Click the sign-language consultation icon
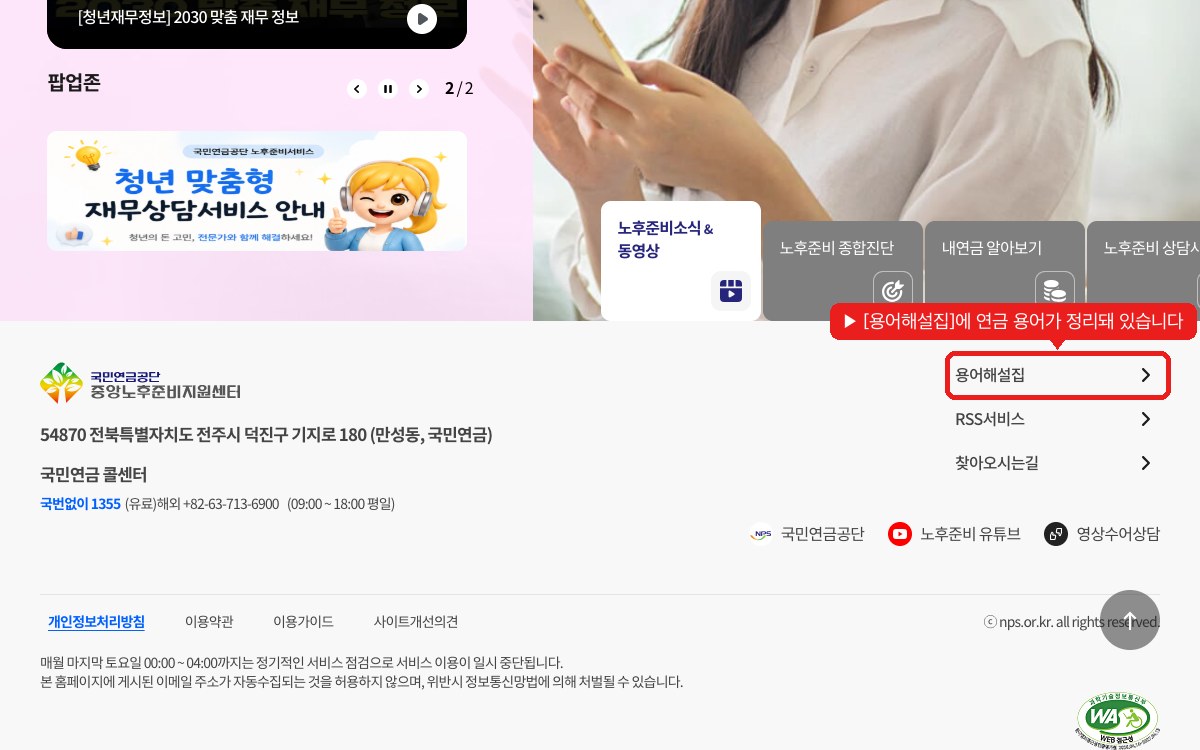 [x=1056, y=534]
